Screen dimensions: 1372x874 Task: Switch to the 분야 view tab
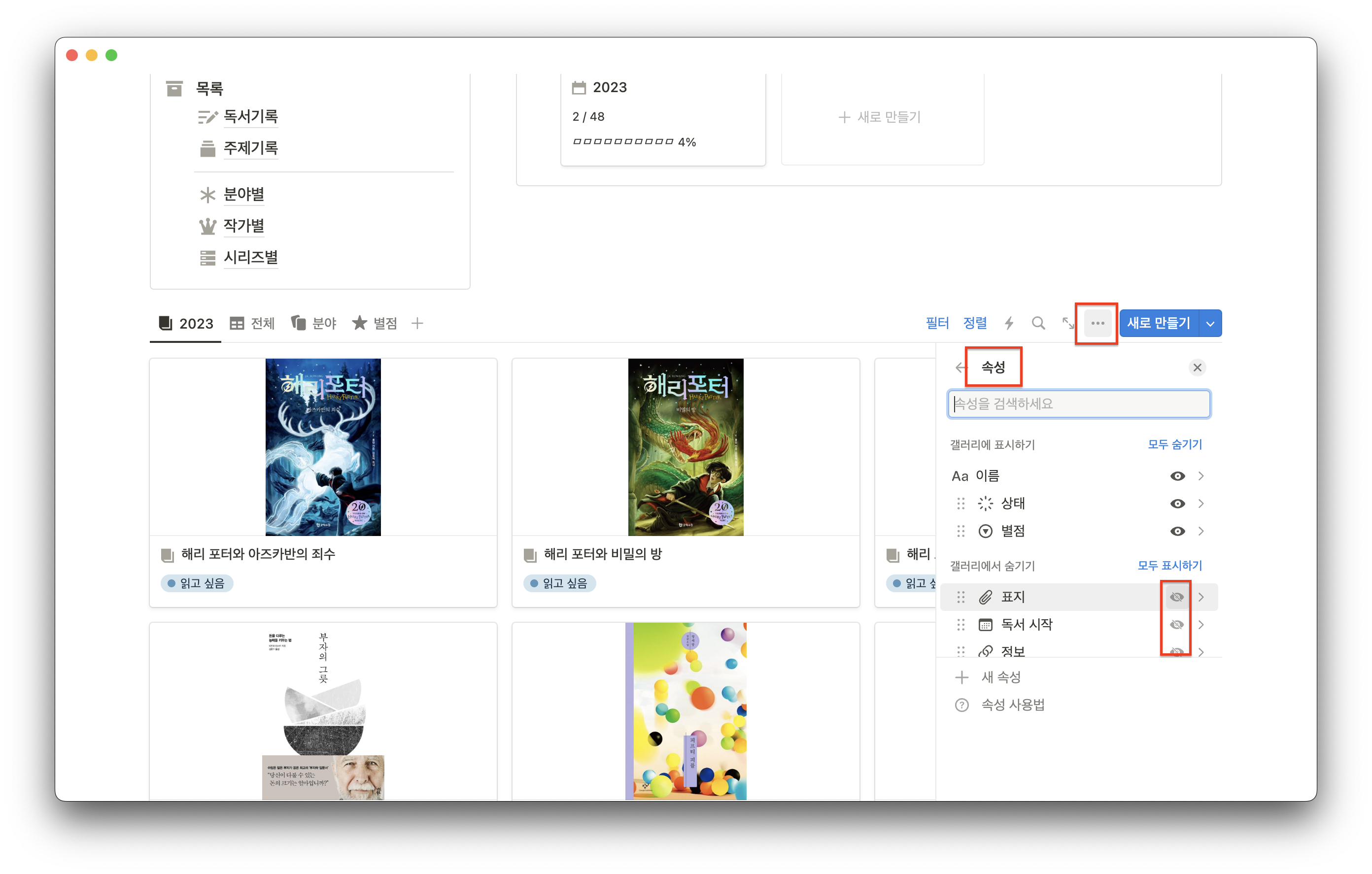314,324
